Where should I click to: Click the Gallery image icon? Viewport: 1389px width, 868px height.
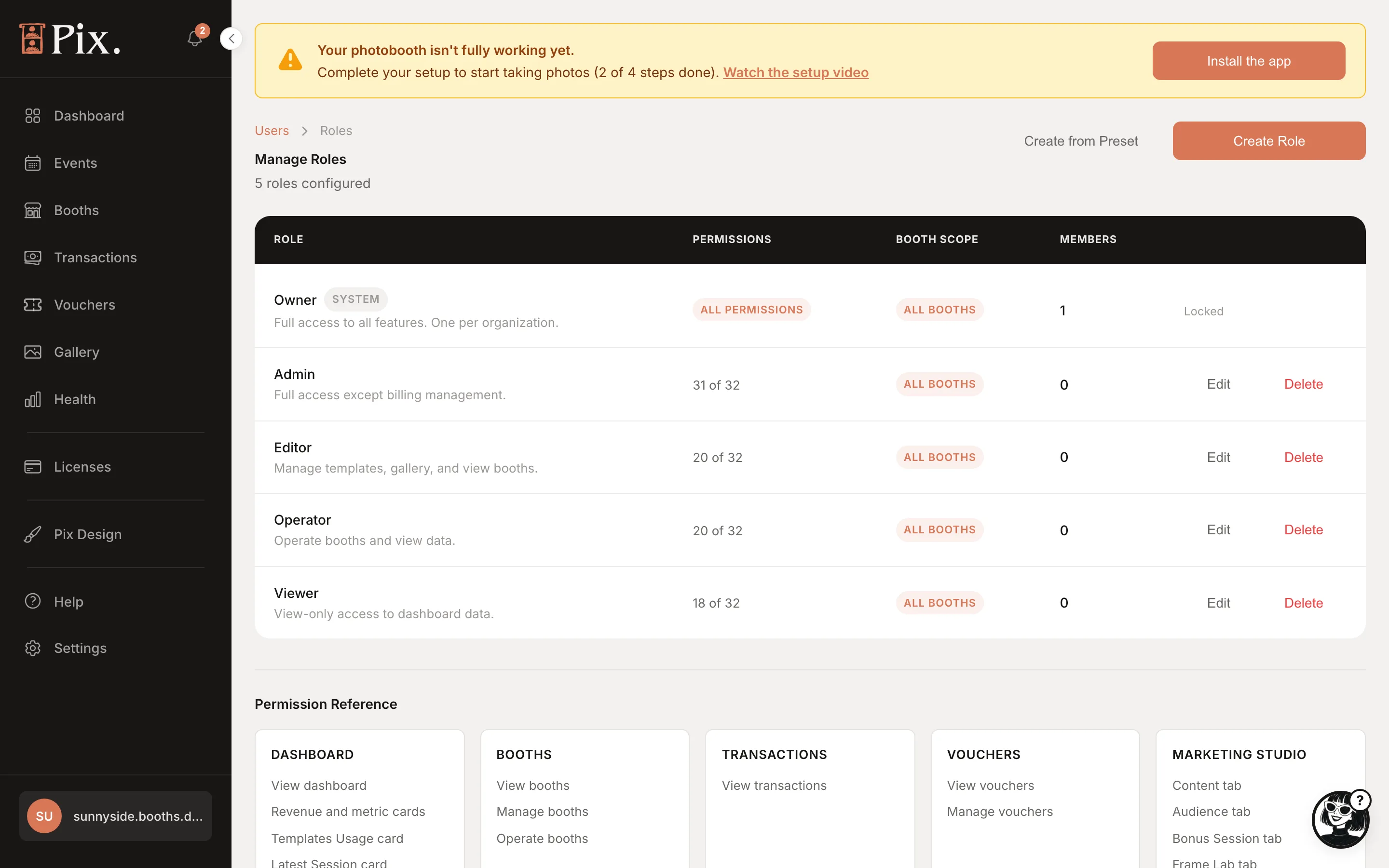click(x=33, y=352)
